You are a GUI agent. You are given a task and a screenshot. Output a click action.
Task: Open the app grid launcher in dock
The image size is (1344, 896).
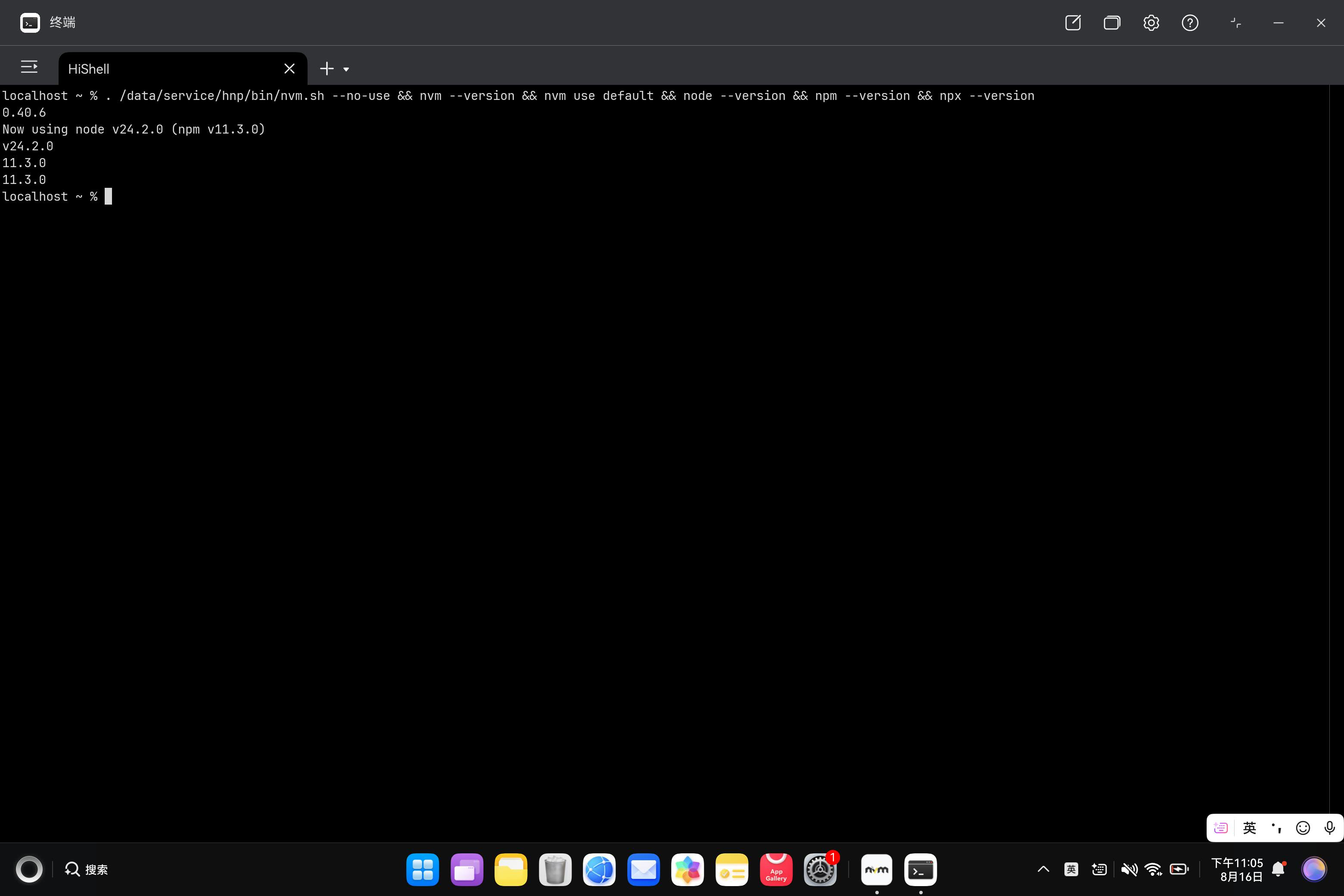tap(422, 870)
